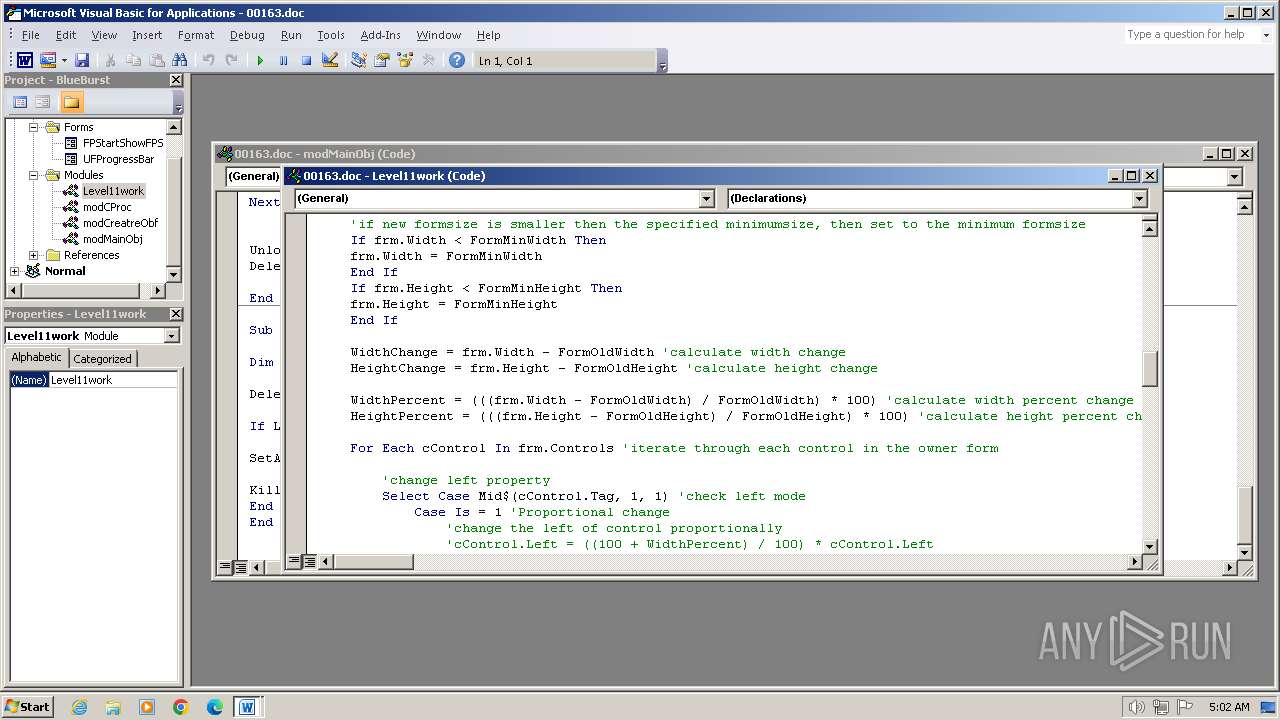Viewport: 1280px width, 720px height.
Task: Click Level11work code scroll up arrow
Action: pyautogui.click(x=1150, y=228)
